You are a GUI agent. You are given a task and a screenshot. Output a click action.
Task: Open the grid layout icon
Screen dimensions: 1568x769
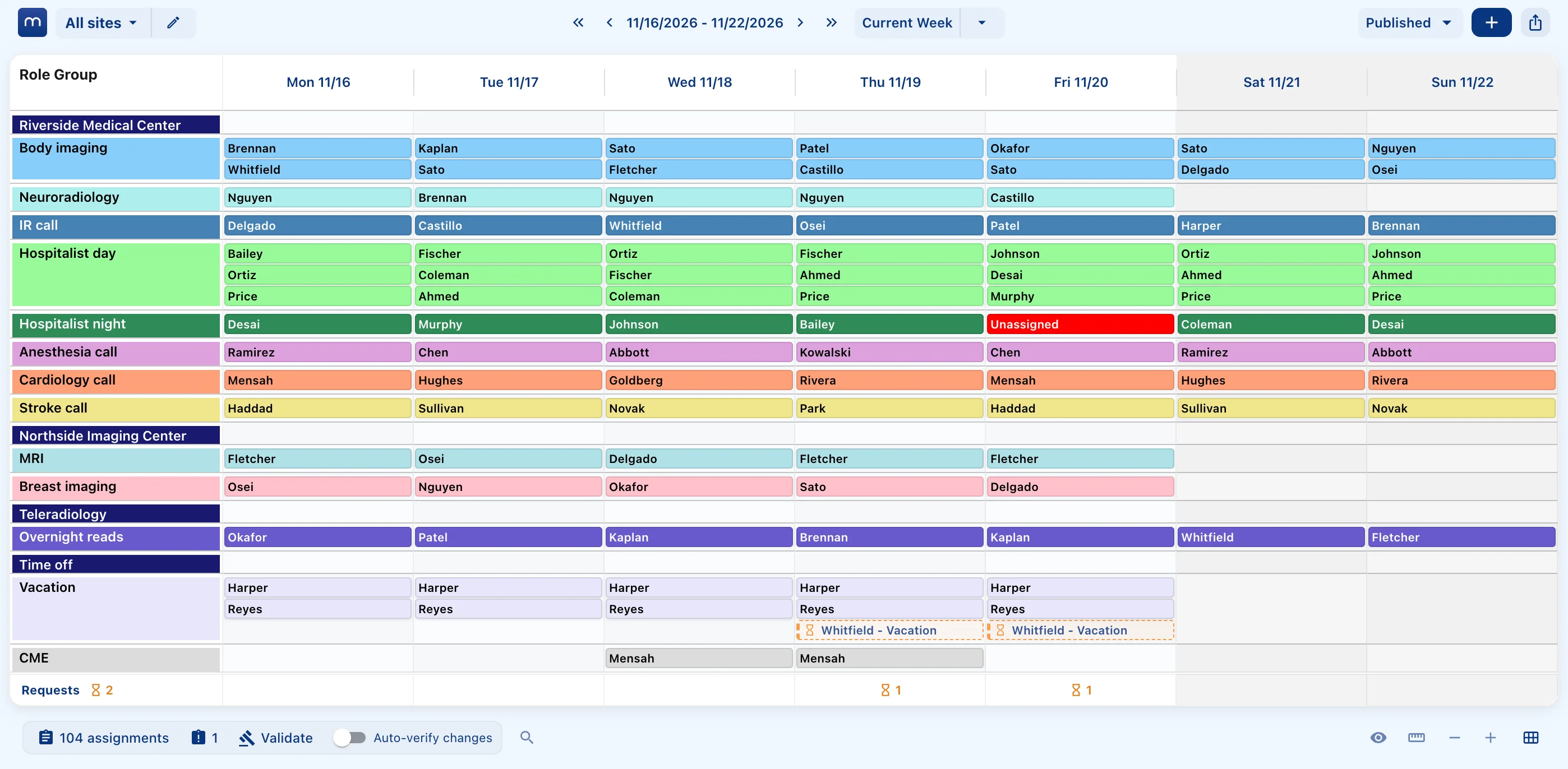pyautogui.click(x=1531, y=738)
